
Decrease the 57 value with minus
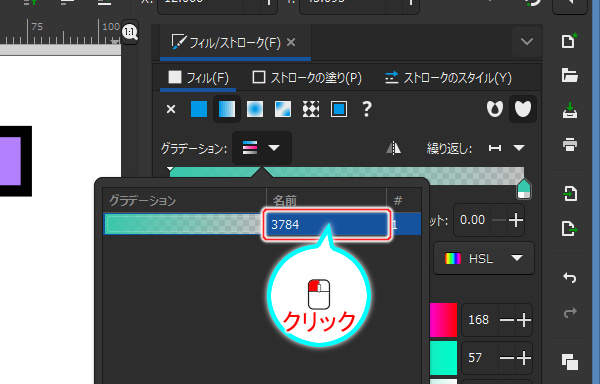point(507,358)
